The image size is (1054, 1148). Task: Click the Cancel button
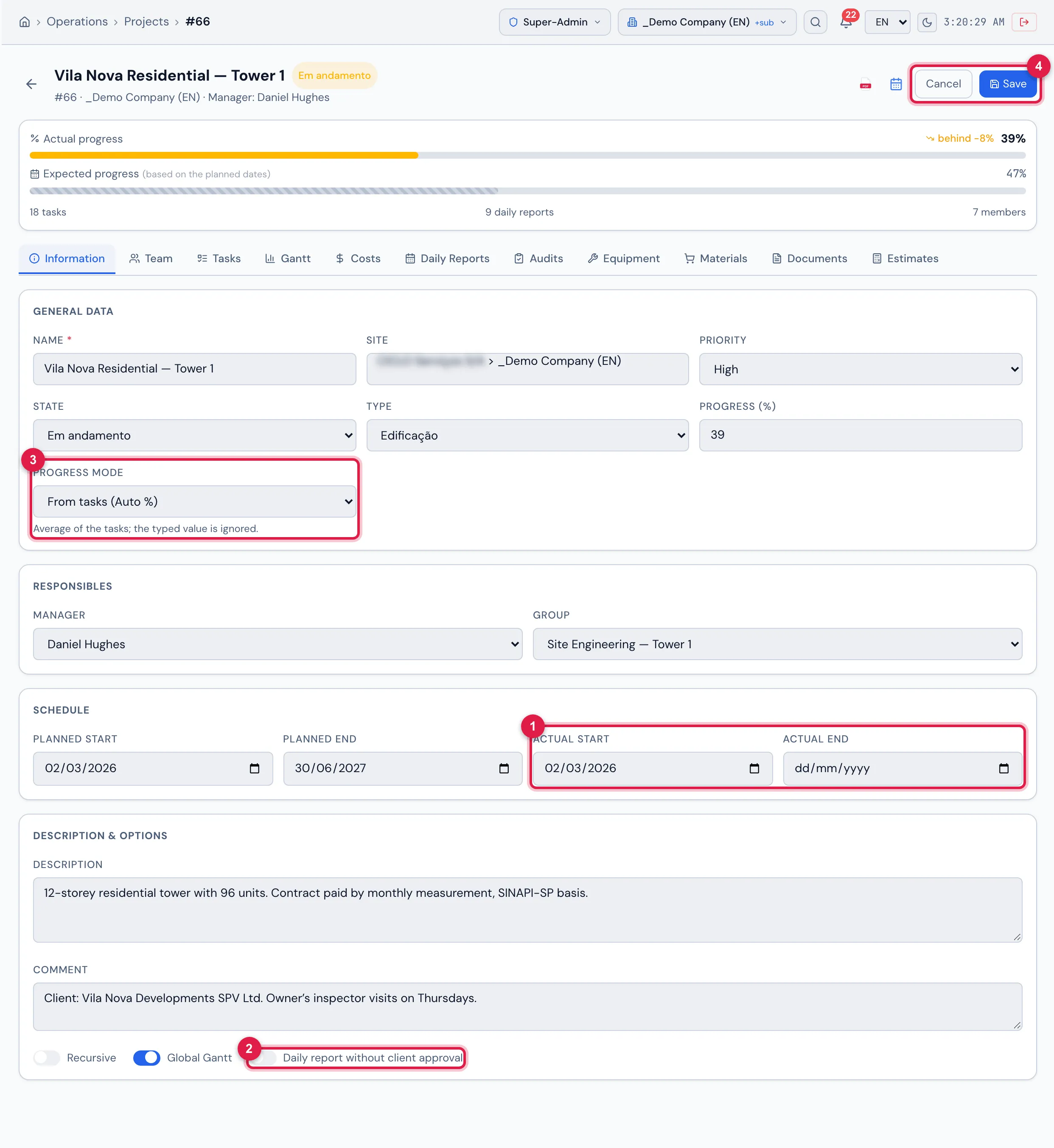(943, 84)
